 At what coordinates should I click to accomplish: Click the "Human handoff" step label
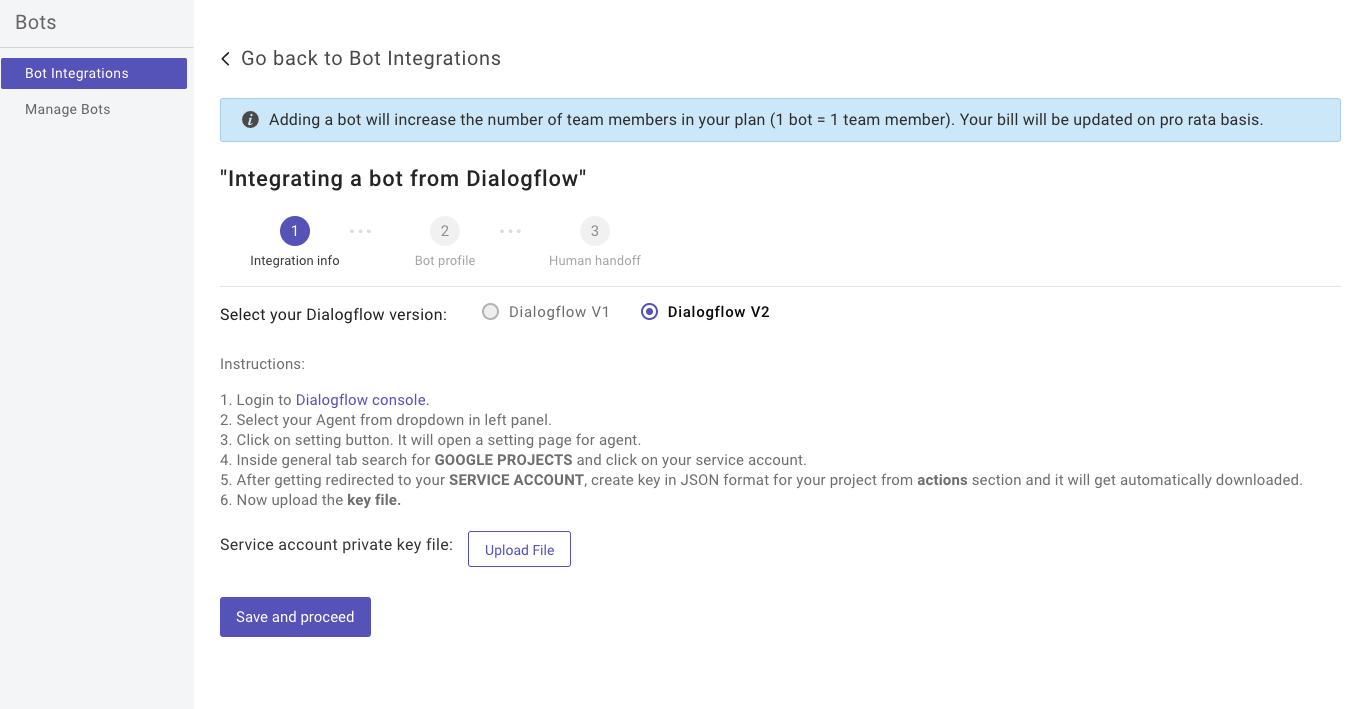click(595, 261)
